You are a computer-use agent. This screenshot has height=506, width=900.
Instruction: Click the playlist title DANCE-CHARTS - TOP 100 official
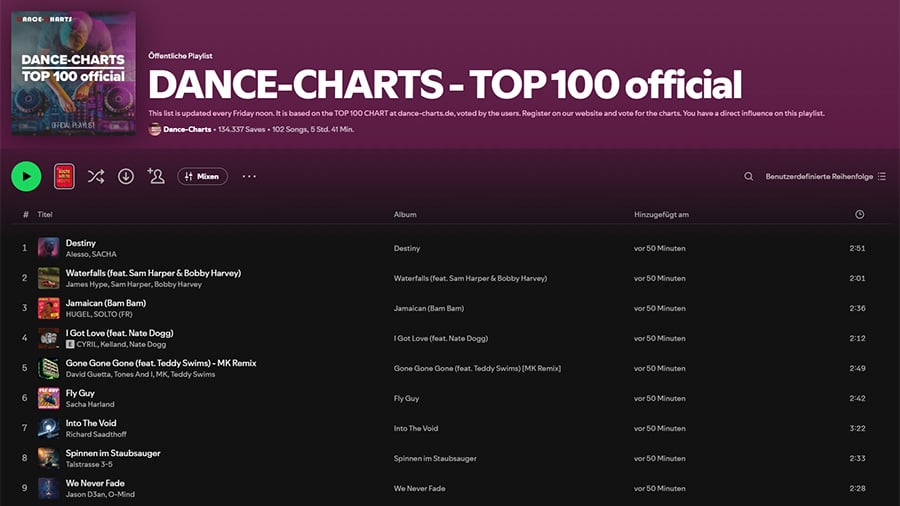445,85
